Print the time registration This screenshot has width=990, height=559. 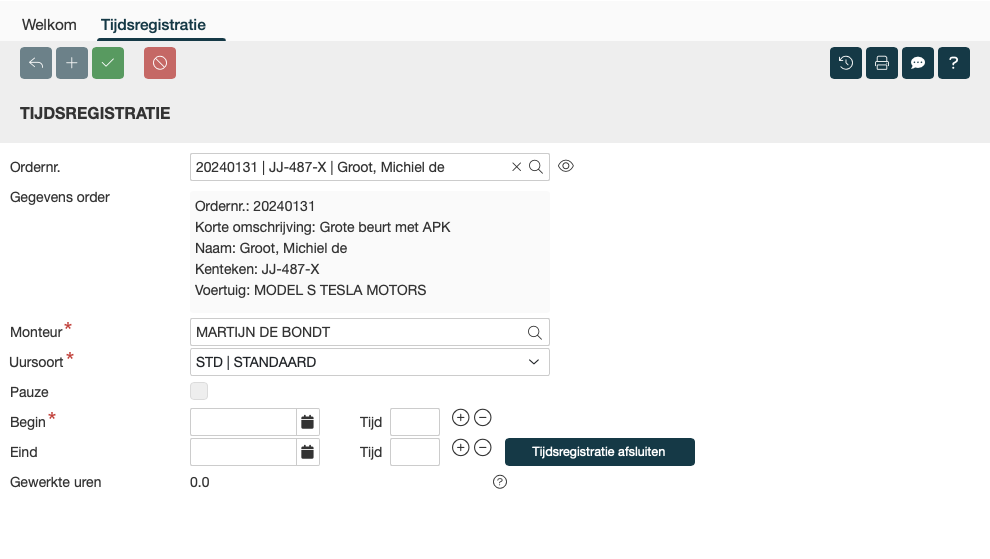882,63
